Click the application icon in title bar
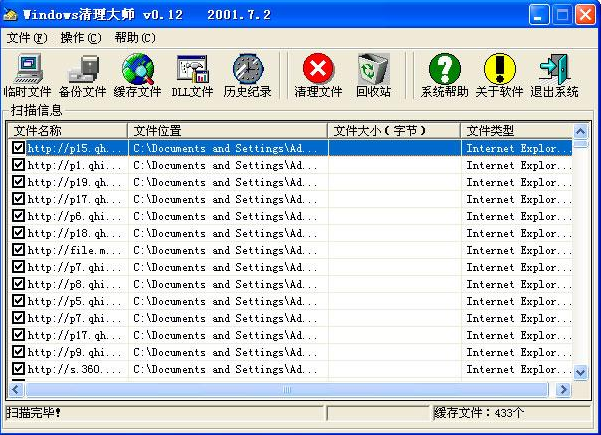601x435 pixels. pos(10,15)
